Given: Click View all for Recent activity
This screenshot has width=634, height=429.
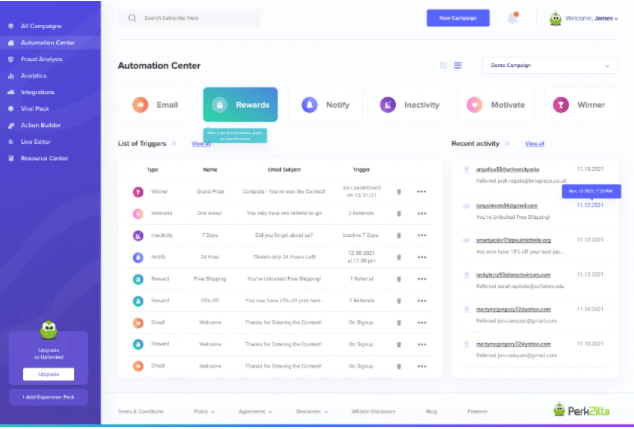Looking at the screenshot, I should 535,144.
